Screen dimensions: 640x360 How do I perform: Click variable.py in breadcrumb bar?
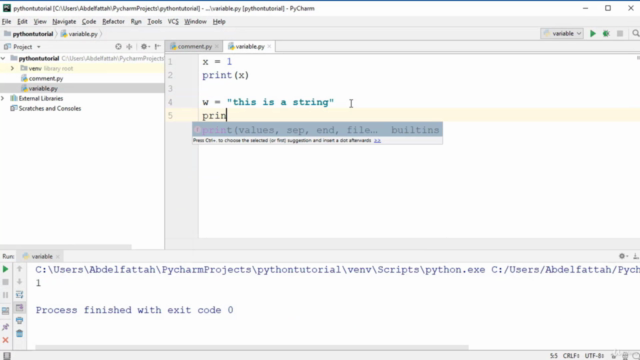(79, 34)
